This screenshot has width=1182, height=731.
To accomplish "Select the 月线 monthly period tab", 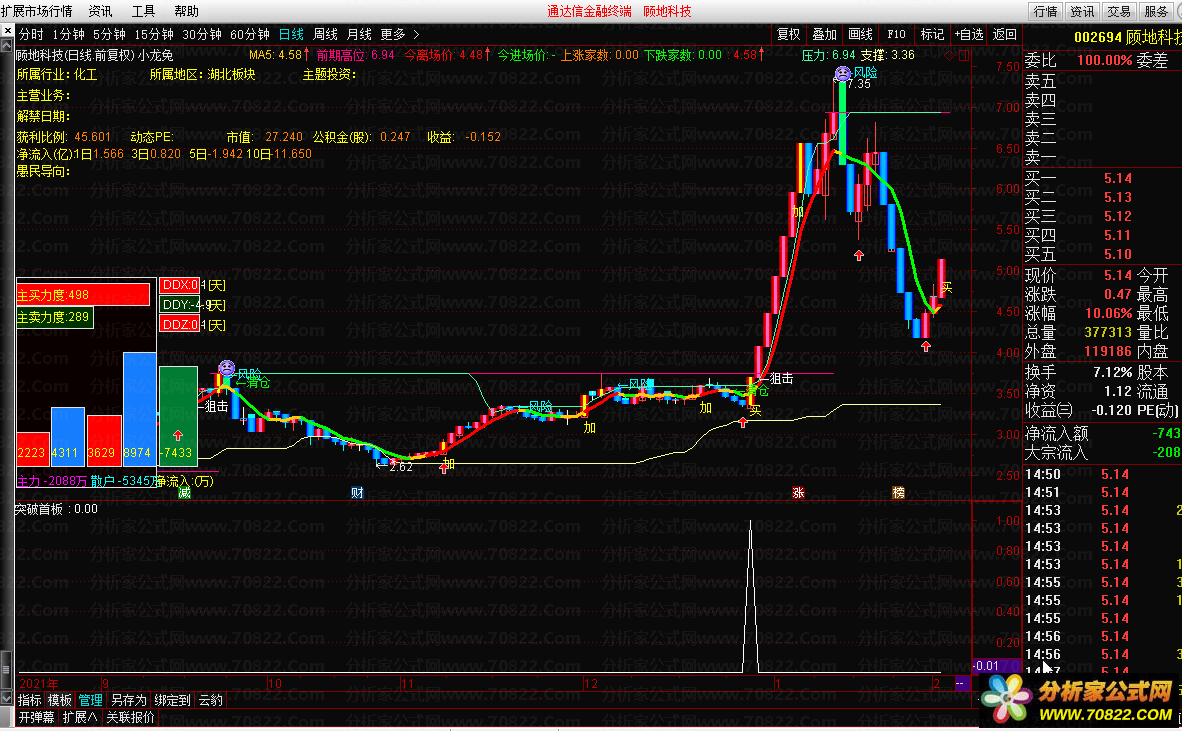I will point(359,35).
